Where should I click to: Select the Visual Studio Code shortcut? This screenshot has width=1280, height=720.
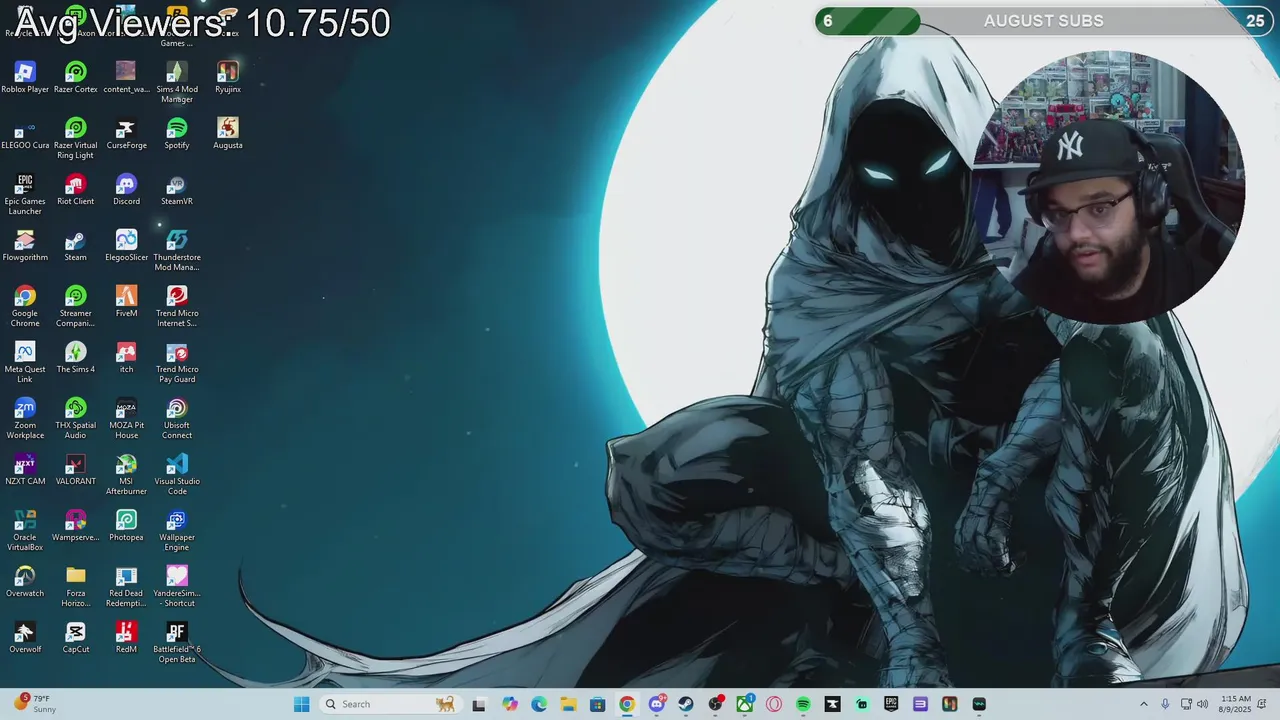pos(176,474)
